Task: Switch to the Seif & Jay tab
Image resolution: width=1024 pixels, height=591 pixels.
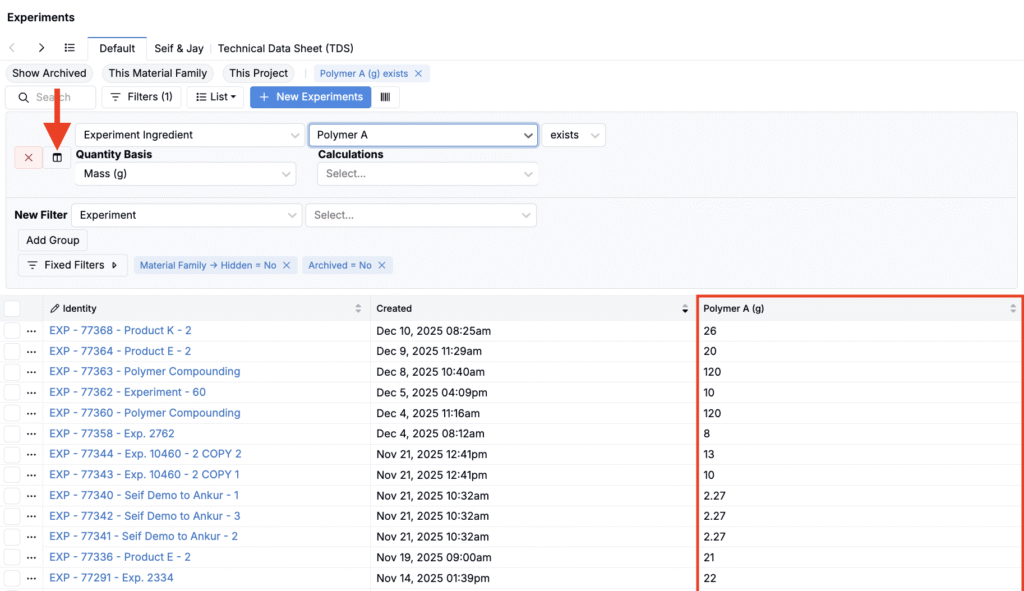Action: [x=179, y=48]
